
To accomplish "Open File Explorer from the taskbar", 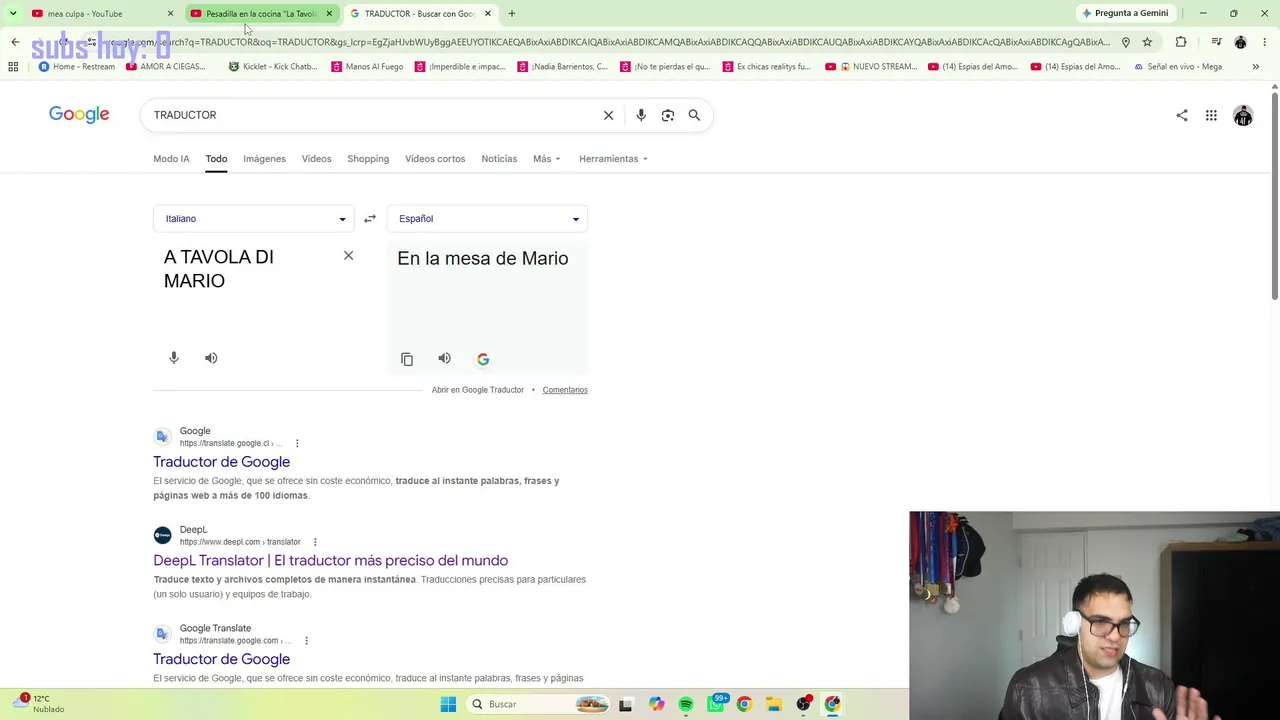I will 774,704.
